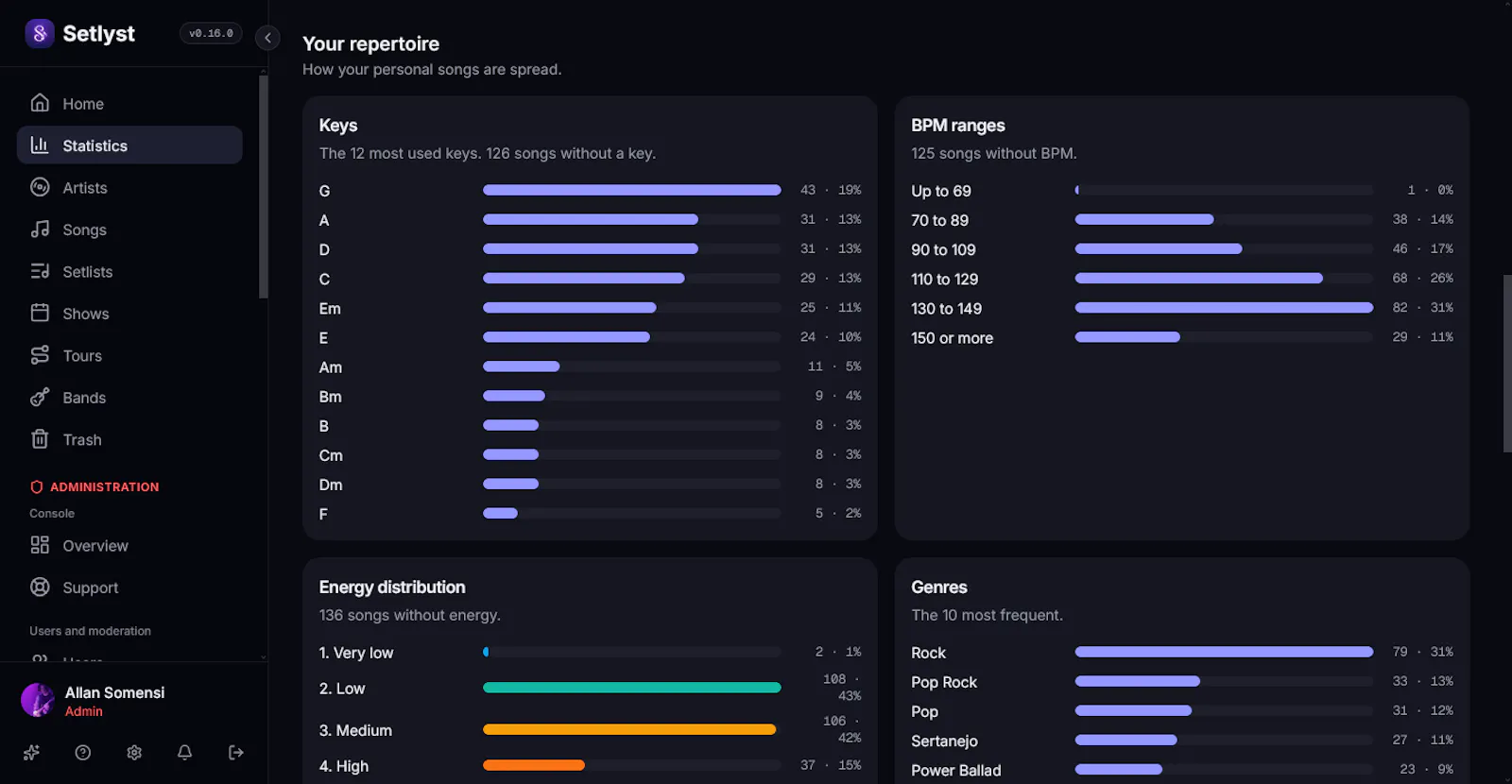Click the G key progress bar
1512x784 pixels.
tap(632, 190)
